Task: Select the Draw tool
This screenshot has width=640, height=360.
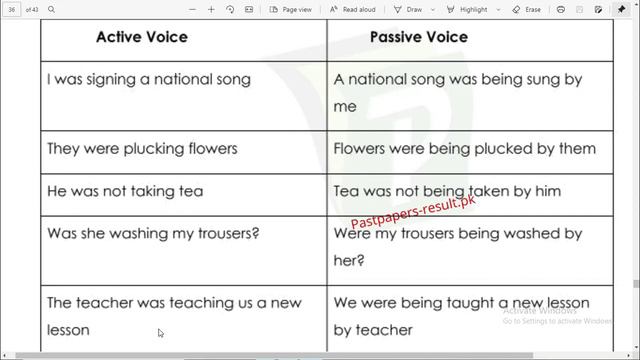Action: (x=408, y=9)
